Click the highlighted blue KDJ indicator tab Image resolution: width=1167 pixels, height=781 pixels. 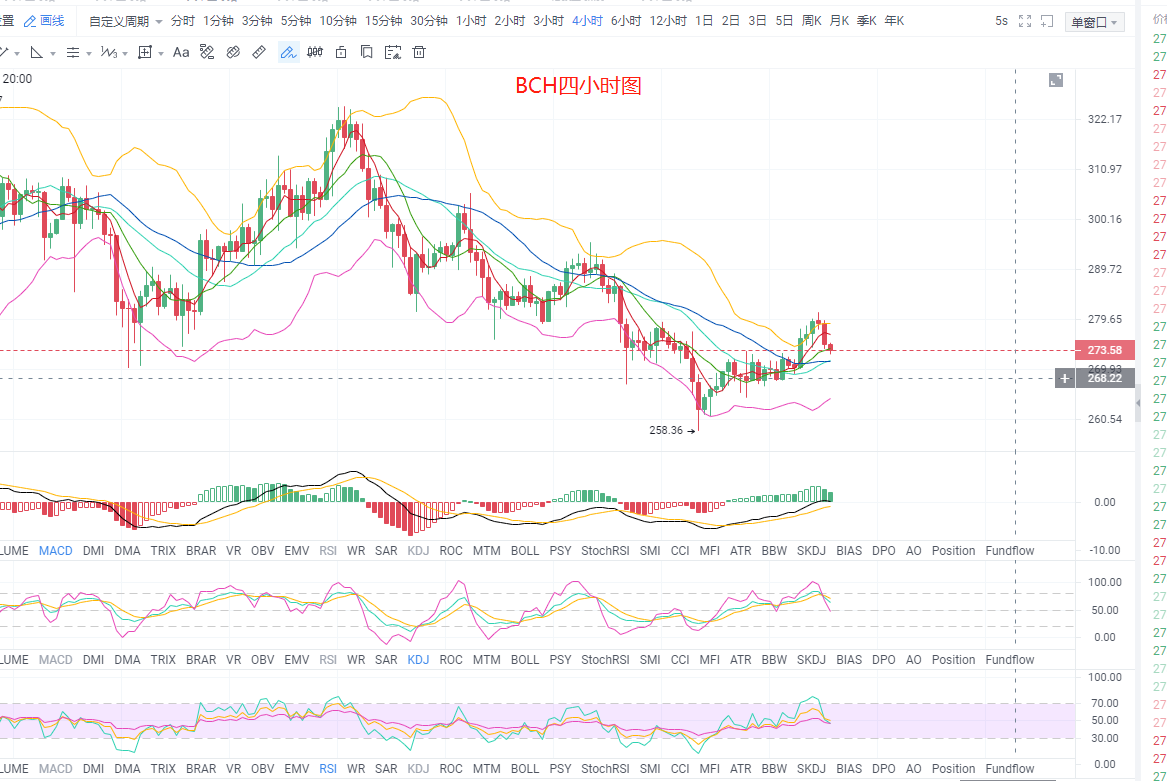[x=417, y=659]
